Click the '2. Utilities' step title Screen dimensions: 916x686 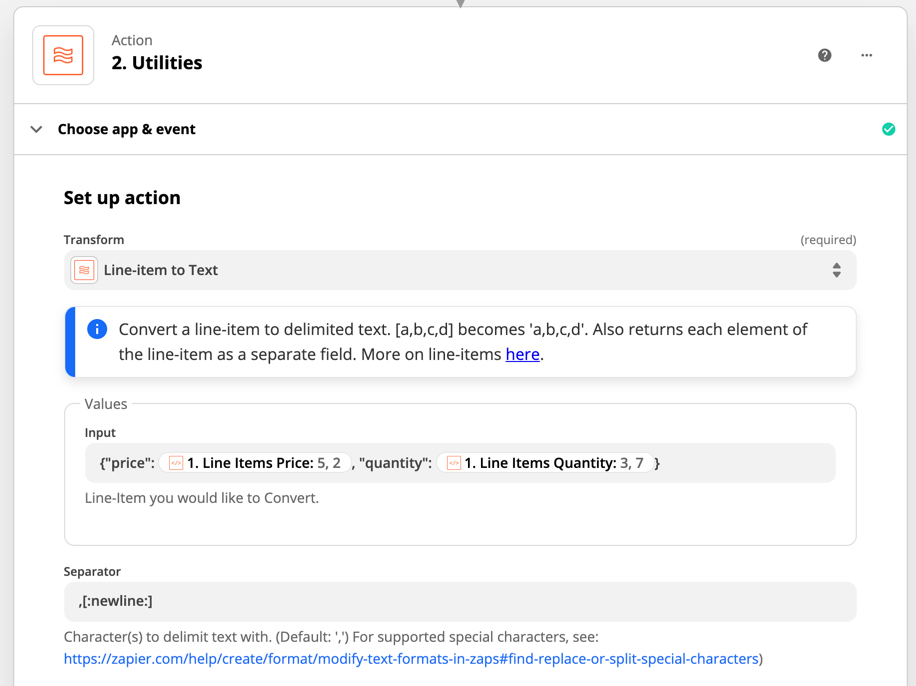pos(157,63)
